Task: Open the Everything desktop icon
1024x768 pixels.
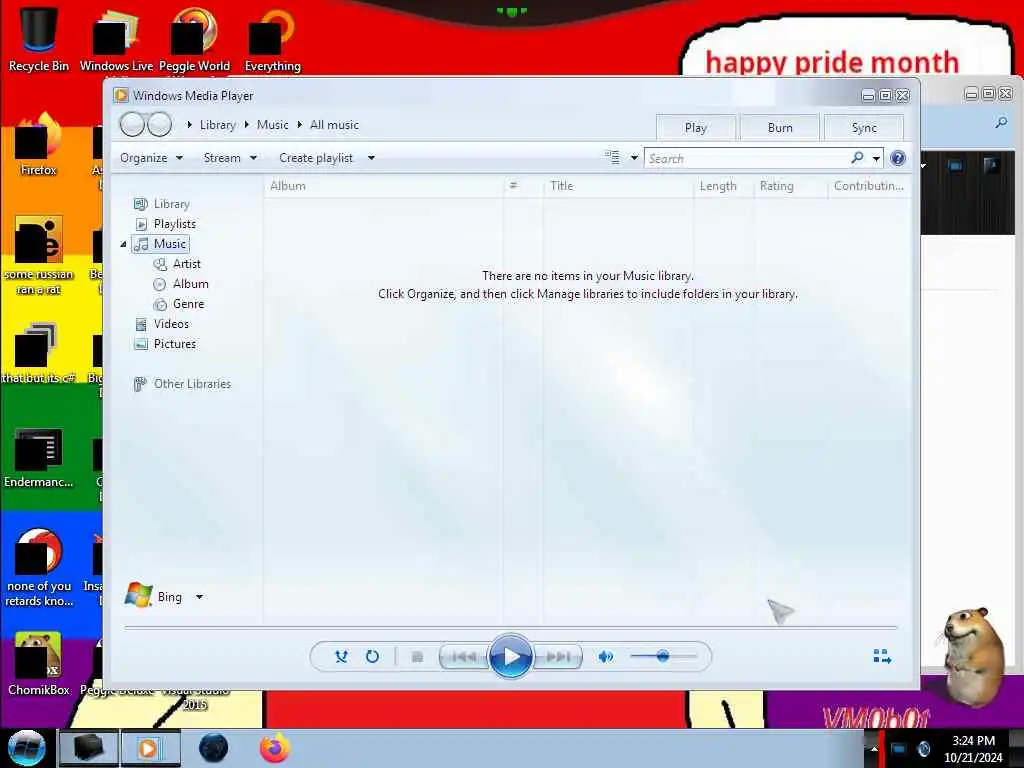Action: (272, 38)
